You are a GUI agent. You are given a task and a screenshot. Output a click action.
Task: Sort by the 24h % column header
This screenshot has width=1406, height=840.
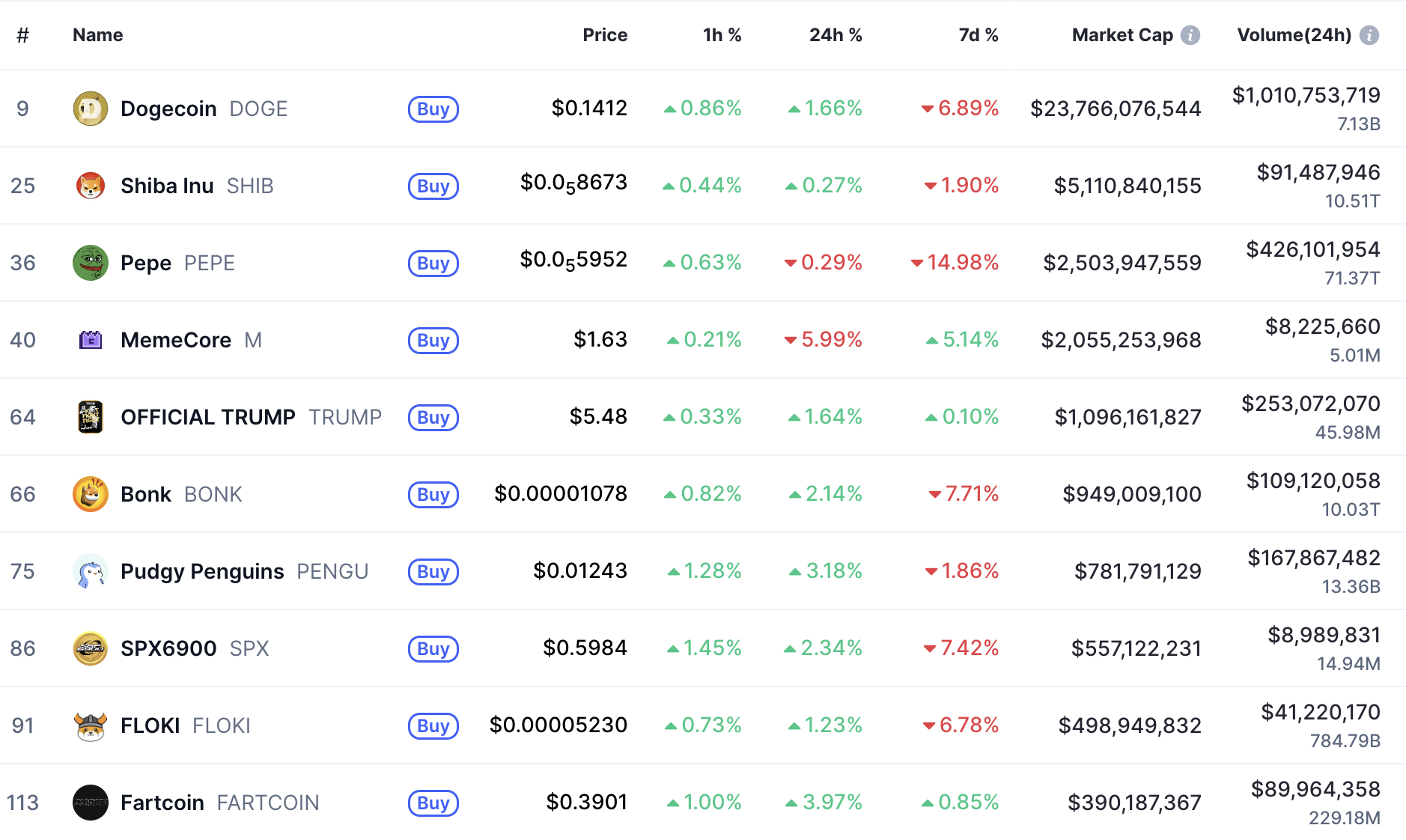836,35
